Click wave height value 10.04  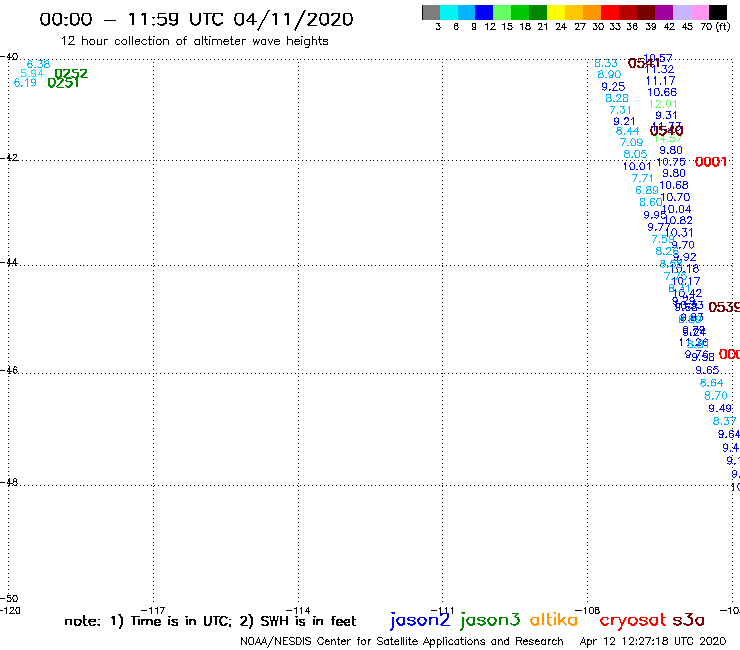[x=677, y=209]
